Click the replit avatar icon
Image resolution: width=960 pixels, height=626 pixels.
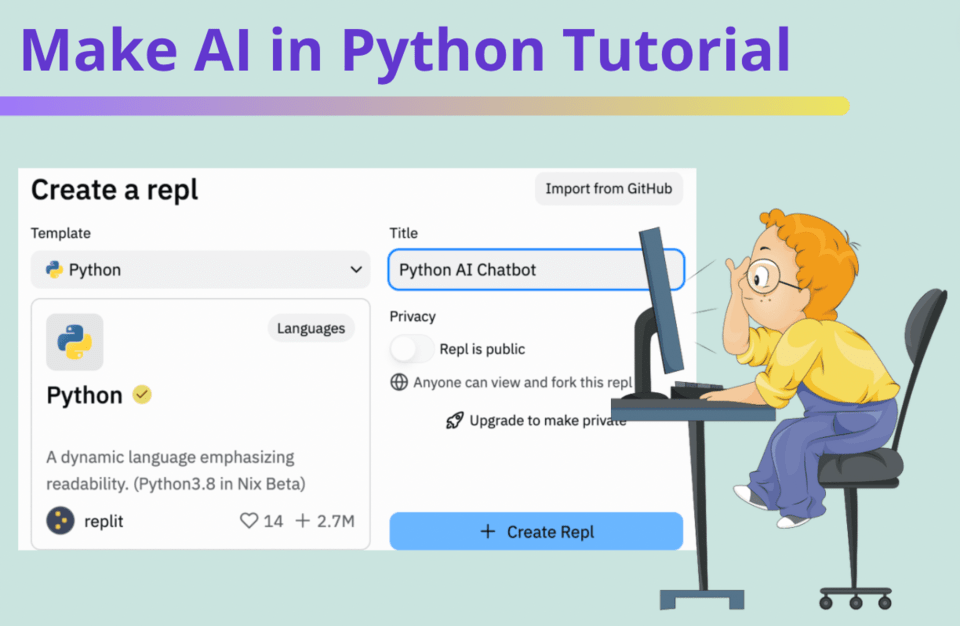[61, 521]
